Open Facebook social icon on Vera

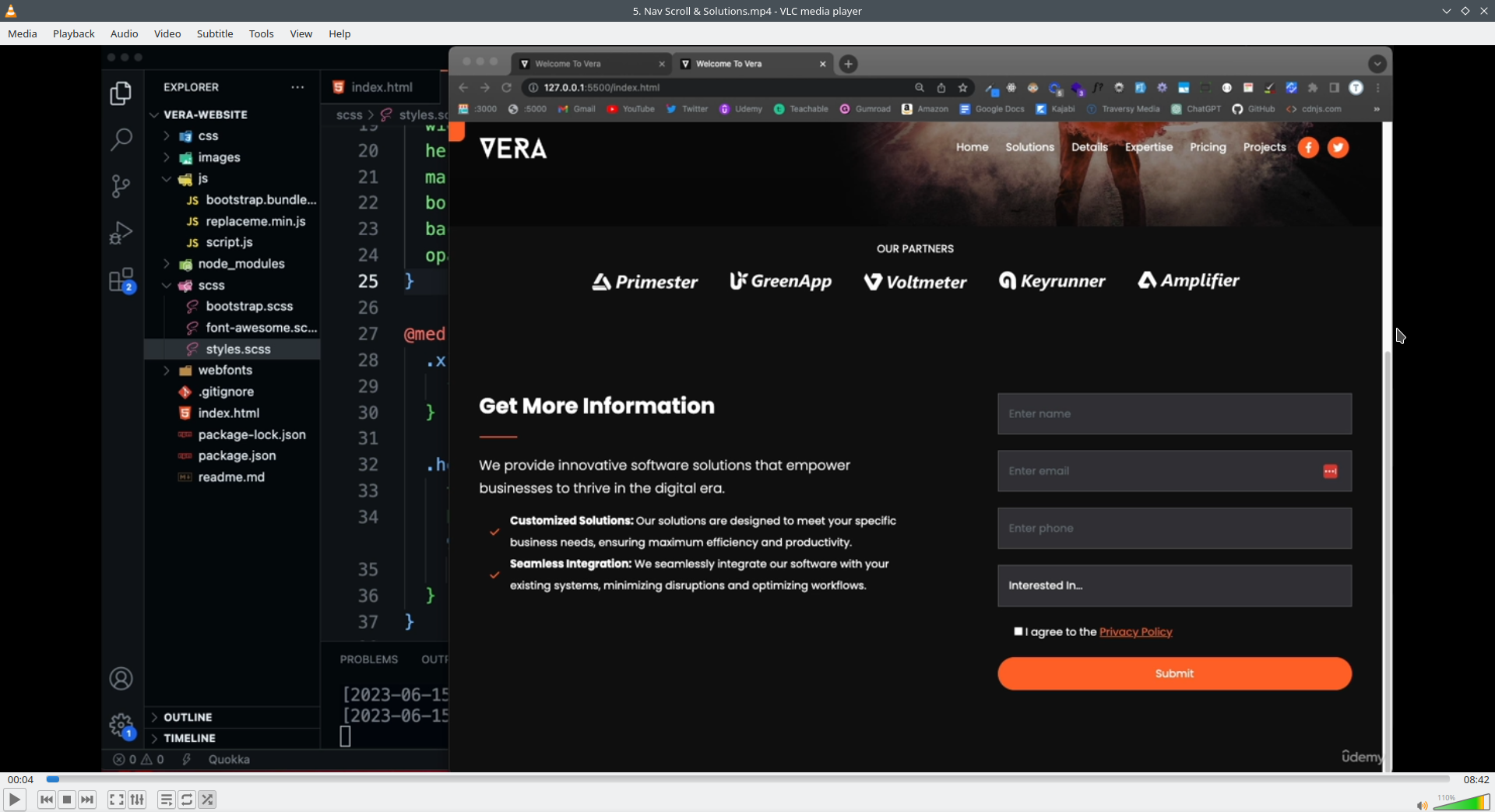(x=1308, y=147)
